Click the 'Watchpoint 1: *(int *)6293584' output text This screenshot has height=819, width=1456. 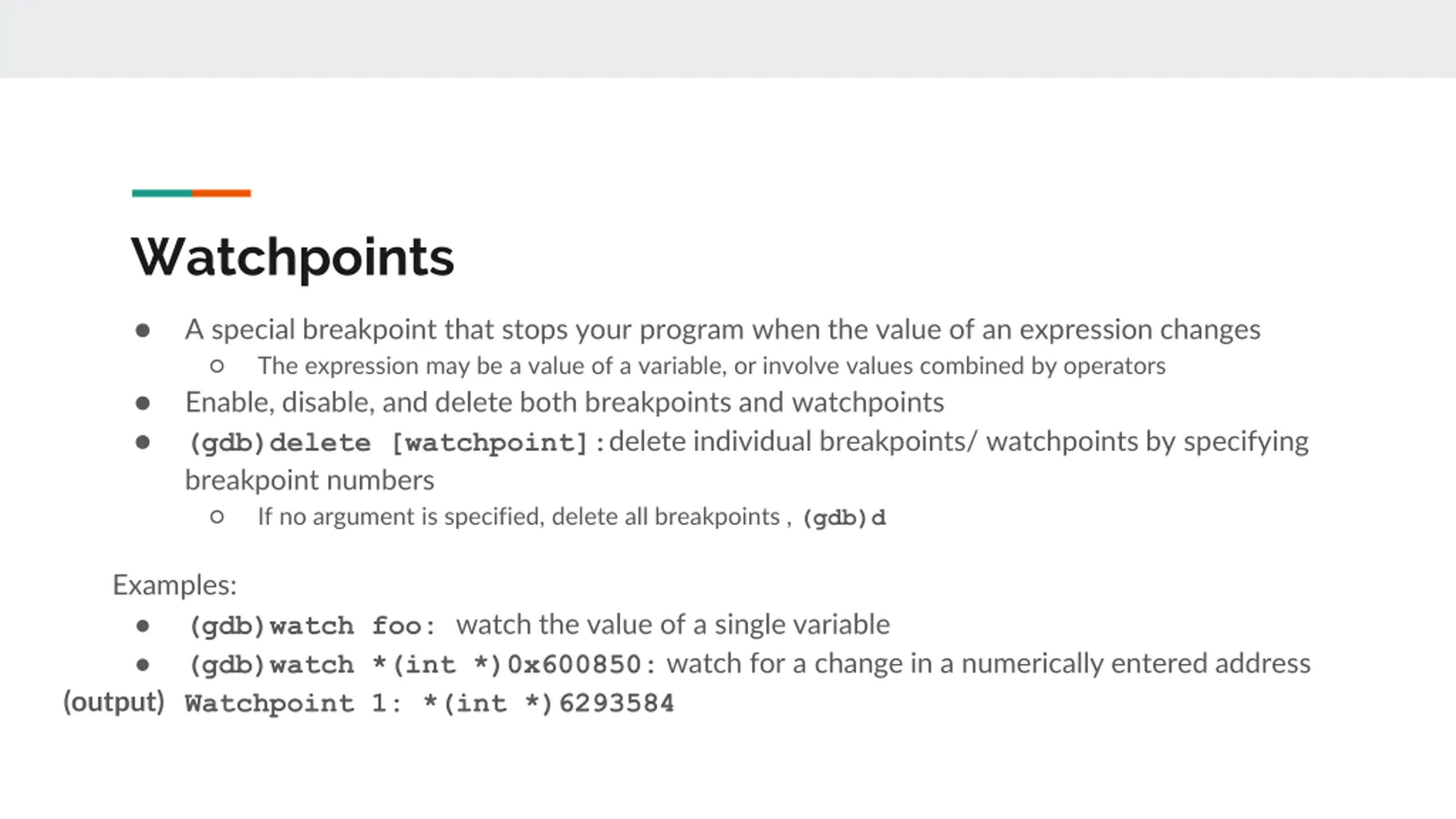pyautogui.click(x=429, y=704)
